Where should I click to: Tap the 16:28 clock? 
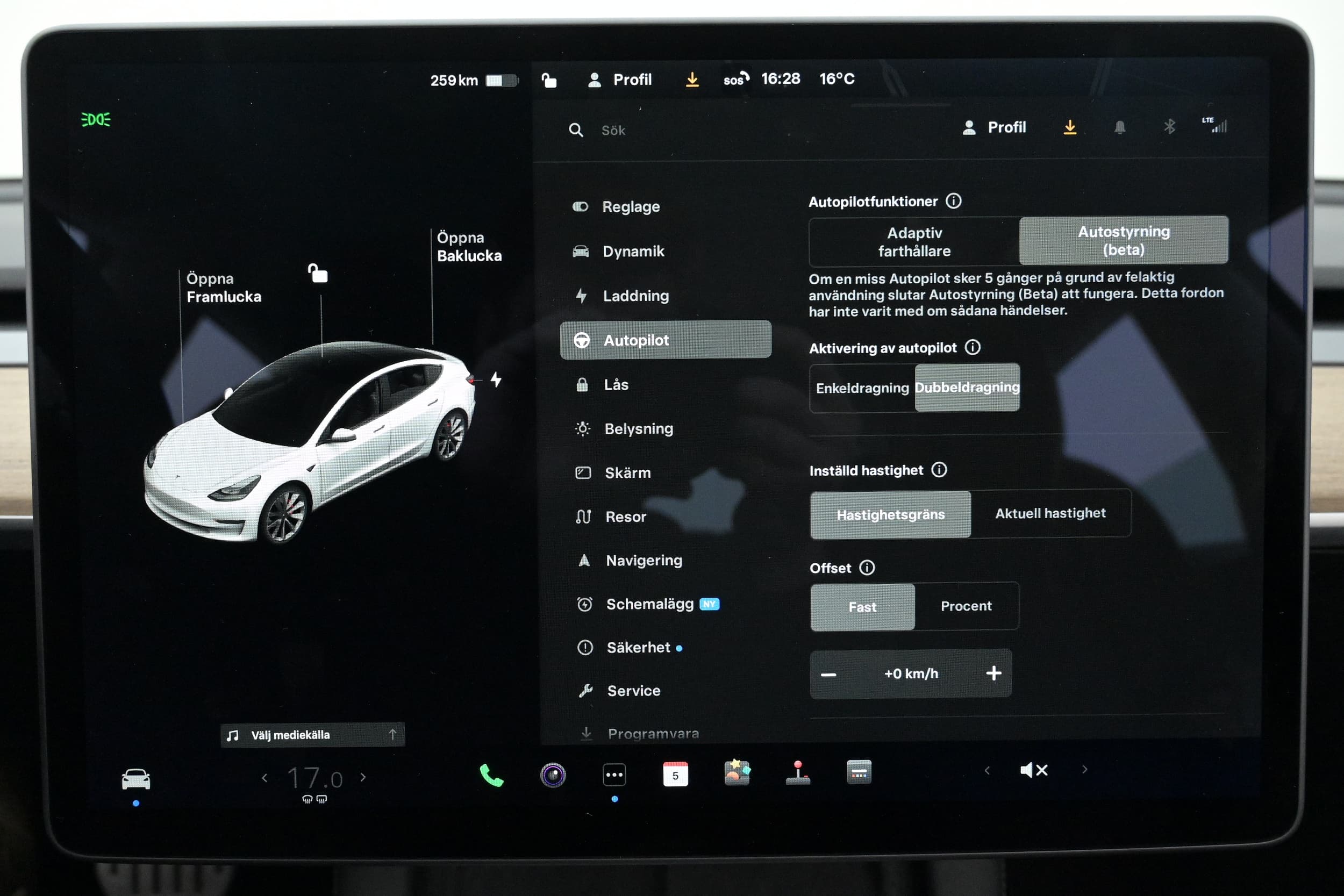[781, 79]
